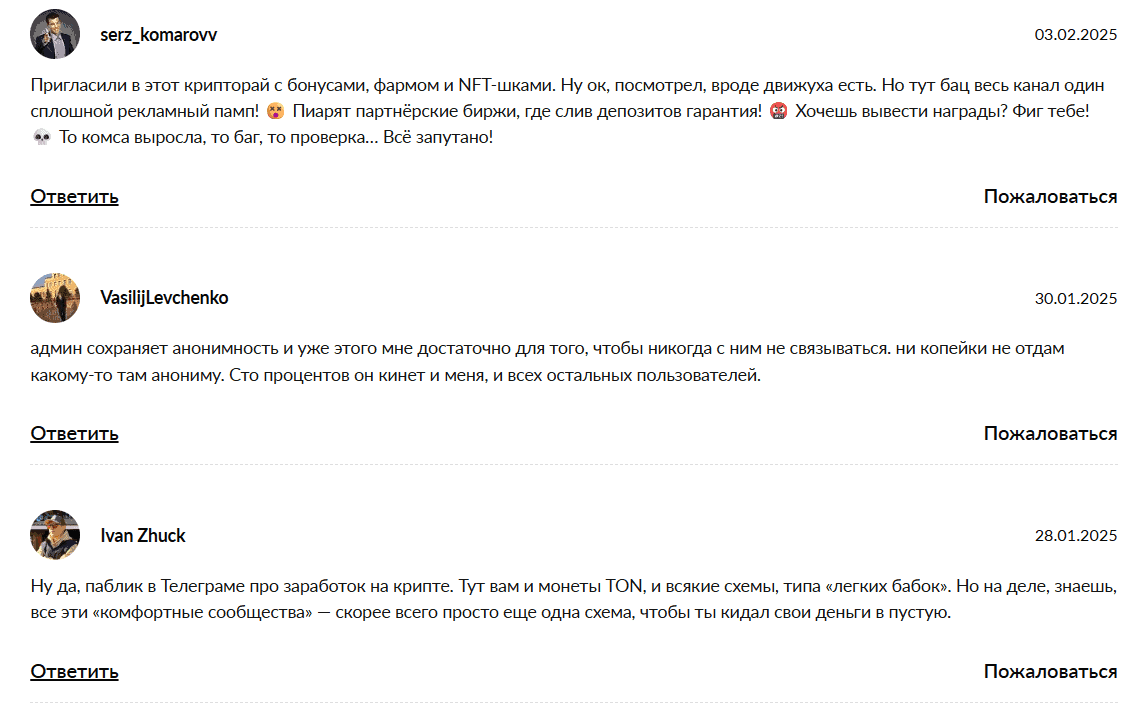Image resolution: width=1134 pixels, height=703 pixels.
Task: Report serz_komarovv's comment with Пожаловаться
Action: [1050, 196]
